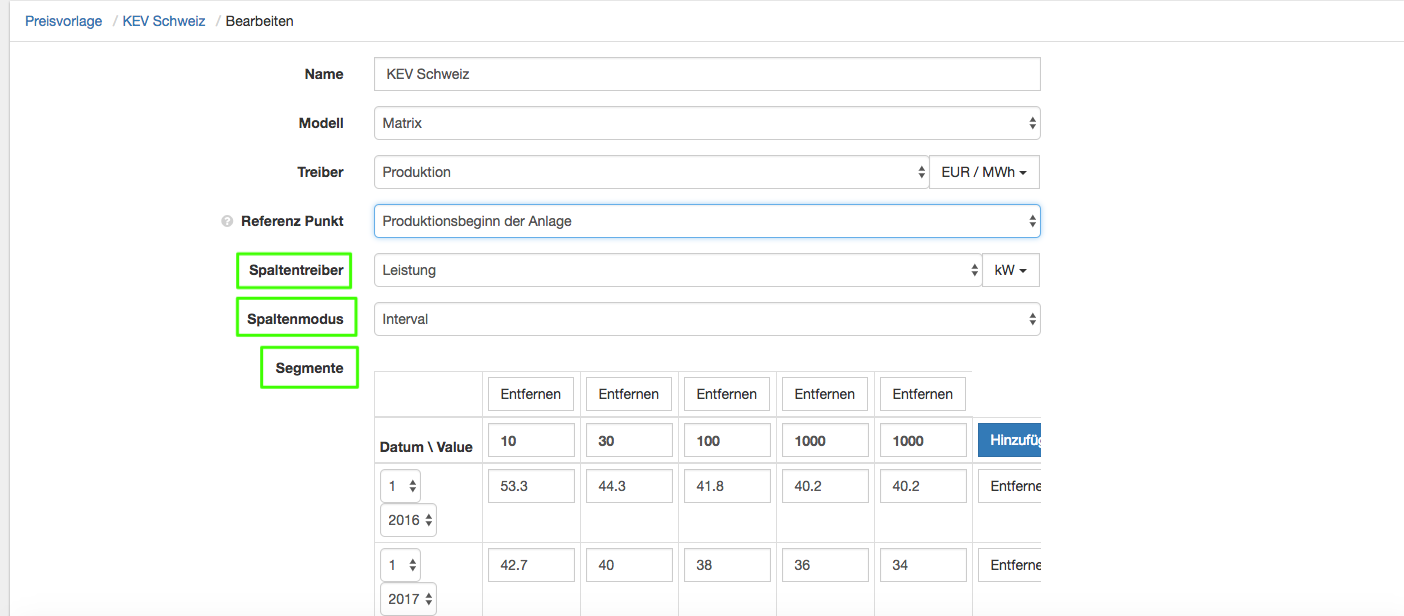The width and height of the screenshot is (1404, 616).
Task: Open the kW unit dropdown
Action: (x=1011, y=270)
